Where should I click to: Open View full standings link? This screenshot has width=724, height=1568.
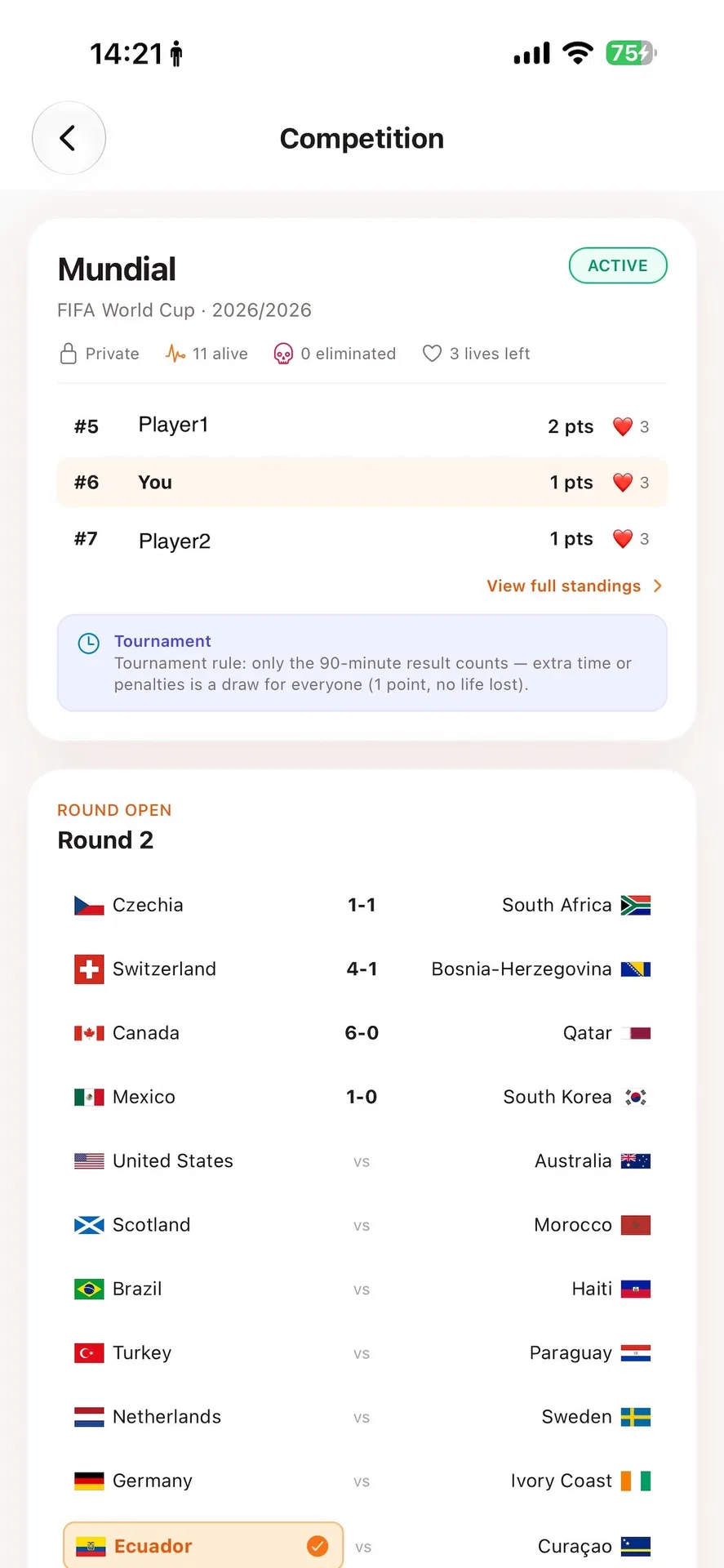click(x=563, y=586)
